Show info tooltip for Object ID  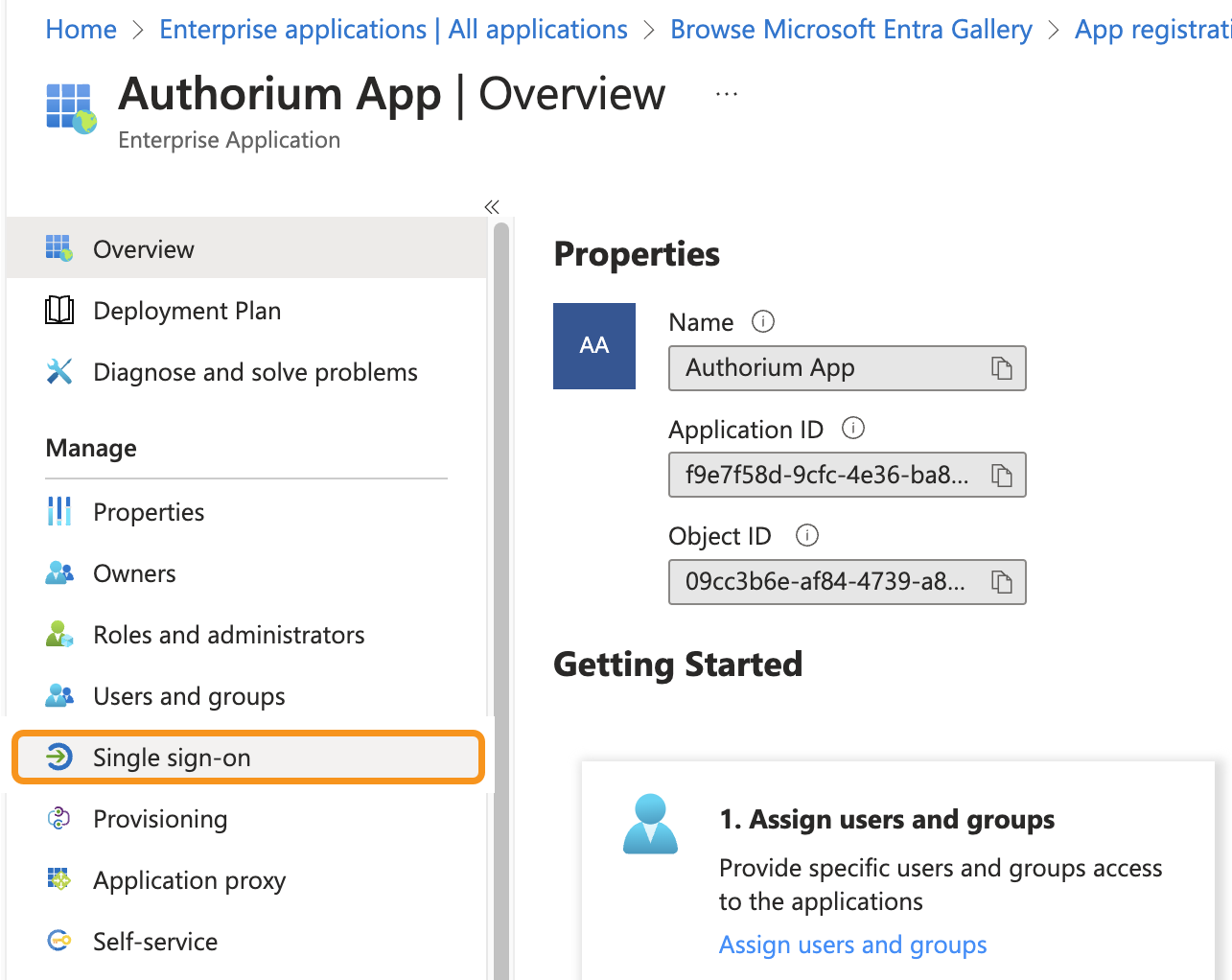[x=807, y=536]
